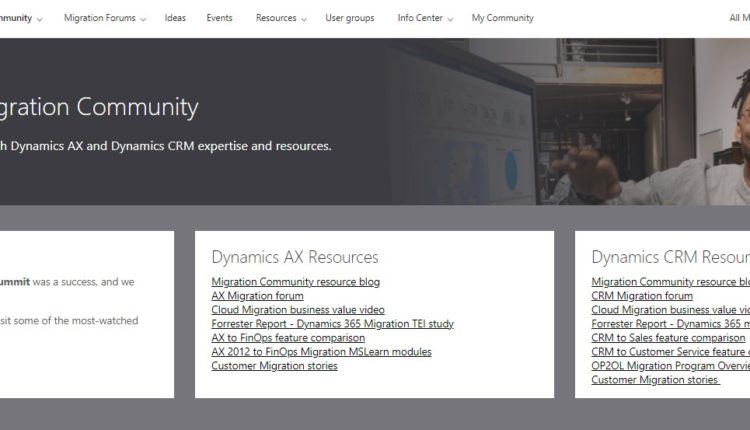The height and width of the screenshot is (430, 750).
Task: Open Migration Community resource blog under AX Resources
Action: pos(295,282)
